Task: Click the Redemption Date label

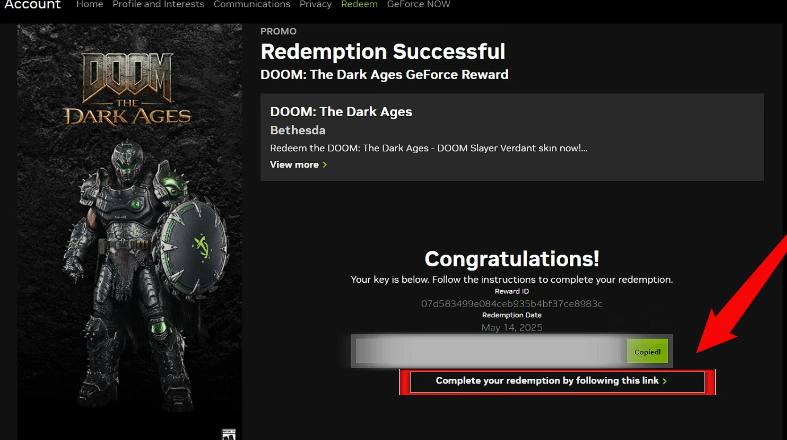Action: [511, 315]
